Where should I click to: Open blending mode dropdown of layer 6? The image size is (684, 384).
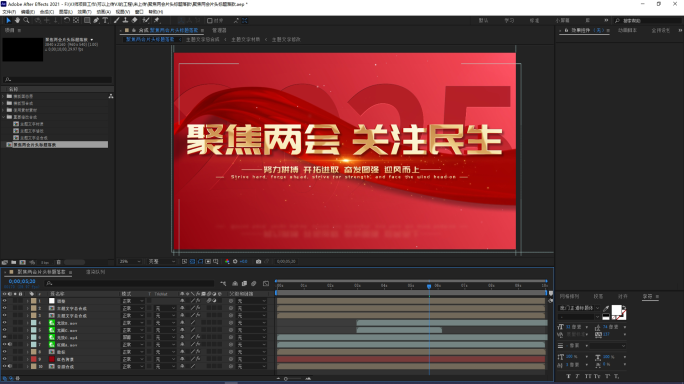click(133, 337)
